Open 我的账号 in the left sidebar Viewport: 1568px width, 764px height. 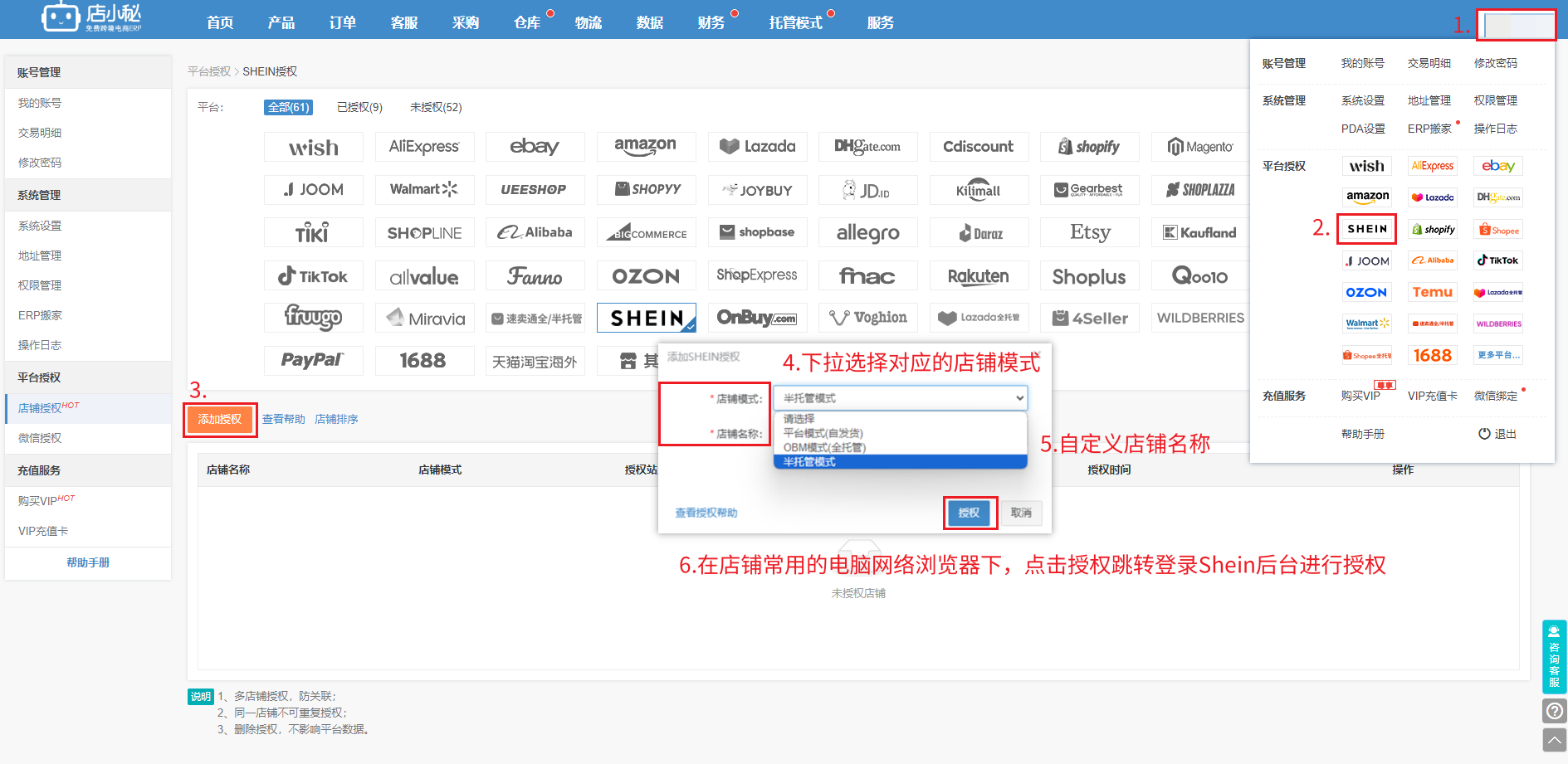click(88, 103)
